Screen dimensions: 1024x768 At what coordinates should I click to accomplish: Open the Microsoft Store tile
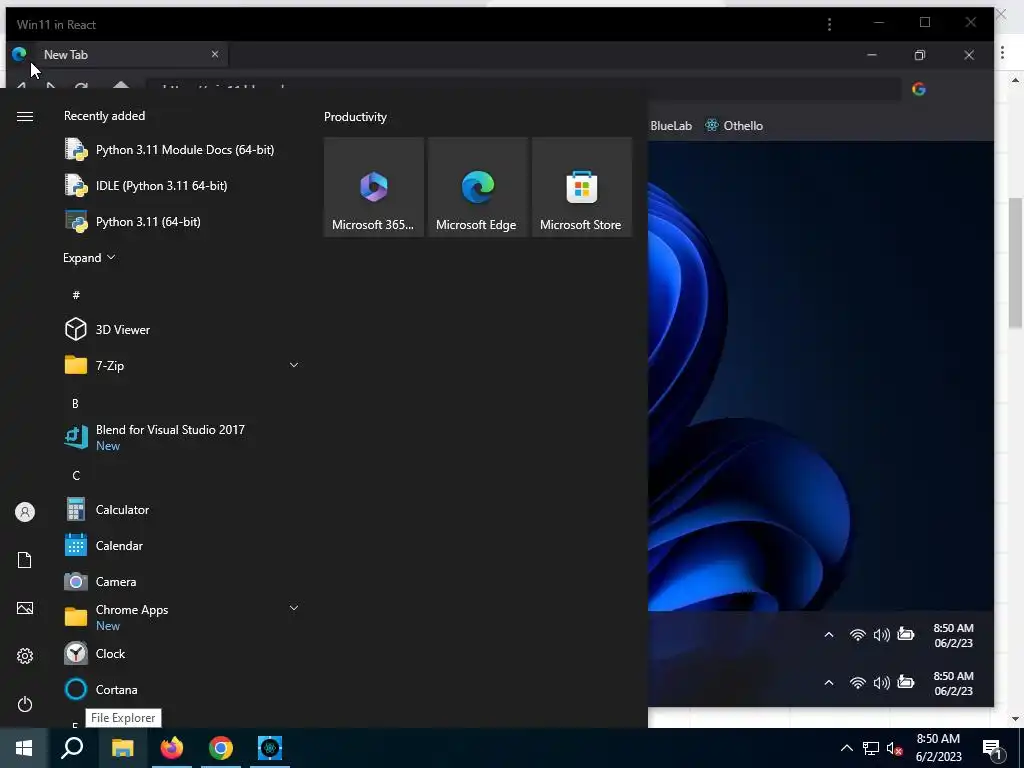[x=582, y=187]
